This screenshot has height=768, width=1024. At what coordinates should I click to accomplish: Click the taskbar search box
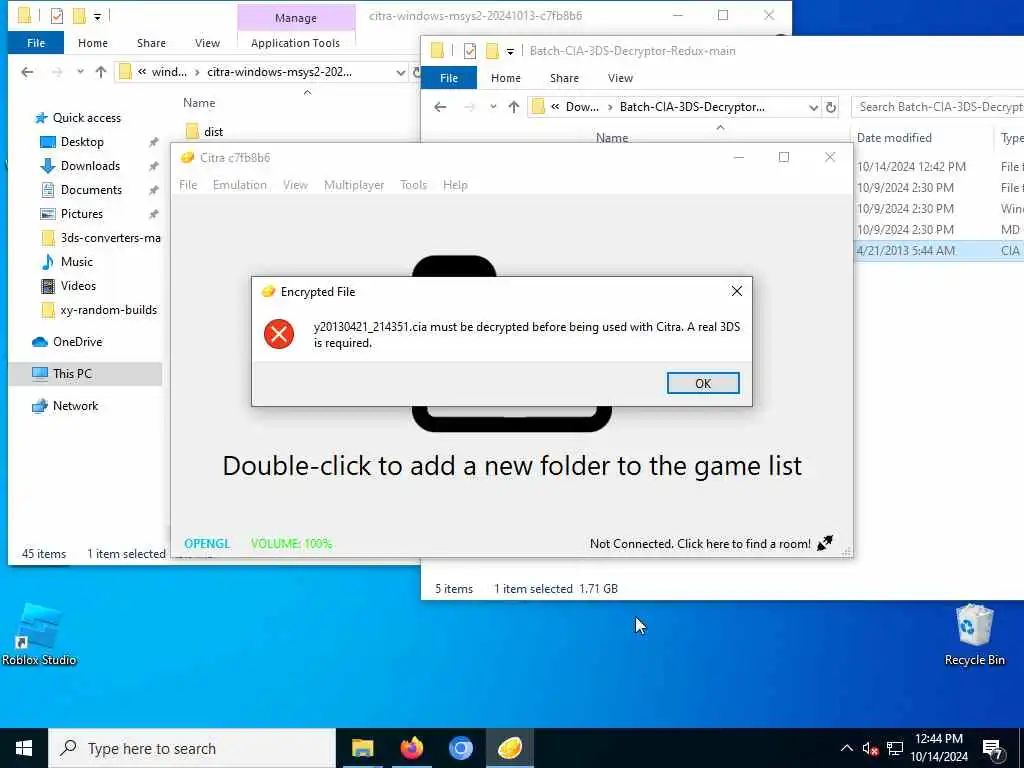[x=192, y=748]
